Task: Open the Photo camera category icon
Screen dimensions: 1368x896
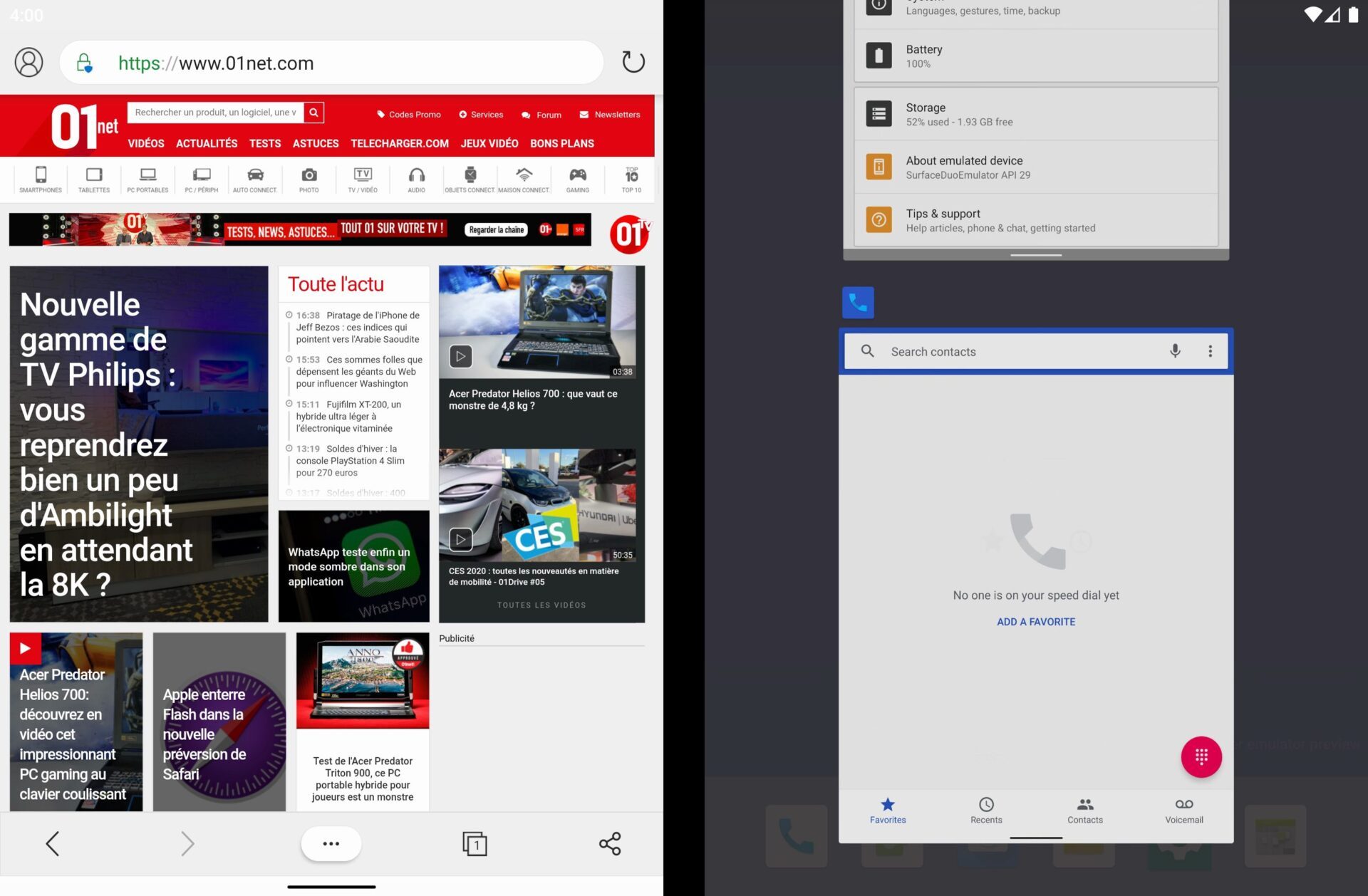Action: tap(309, 179)
